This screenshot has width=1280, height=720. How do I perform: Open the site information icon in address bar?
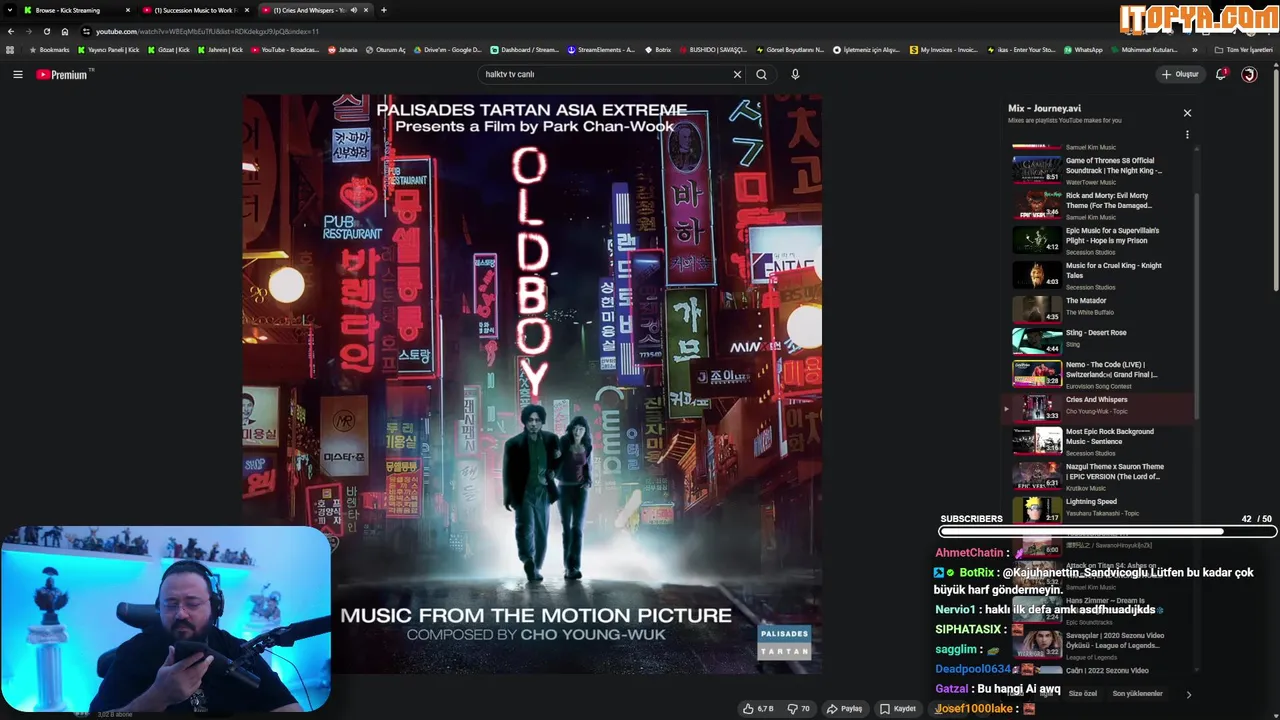click(x=86, y=31)
